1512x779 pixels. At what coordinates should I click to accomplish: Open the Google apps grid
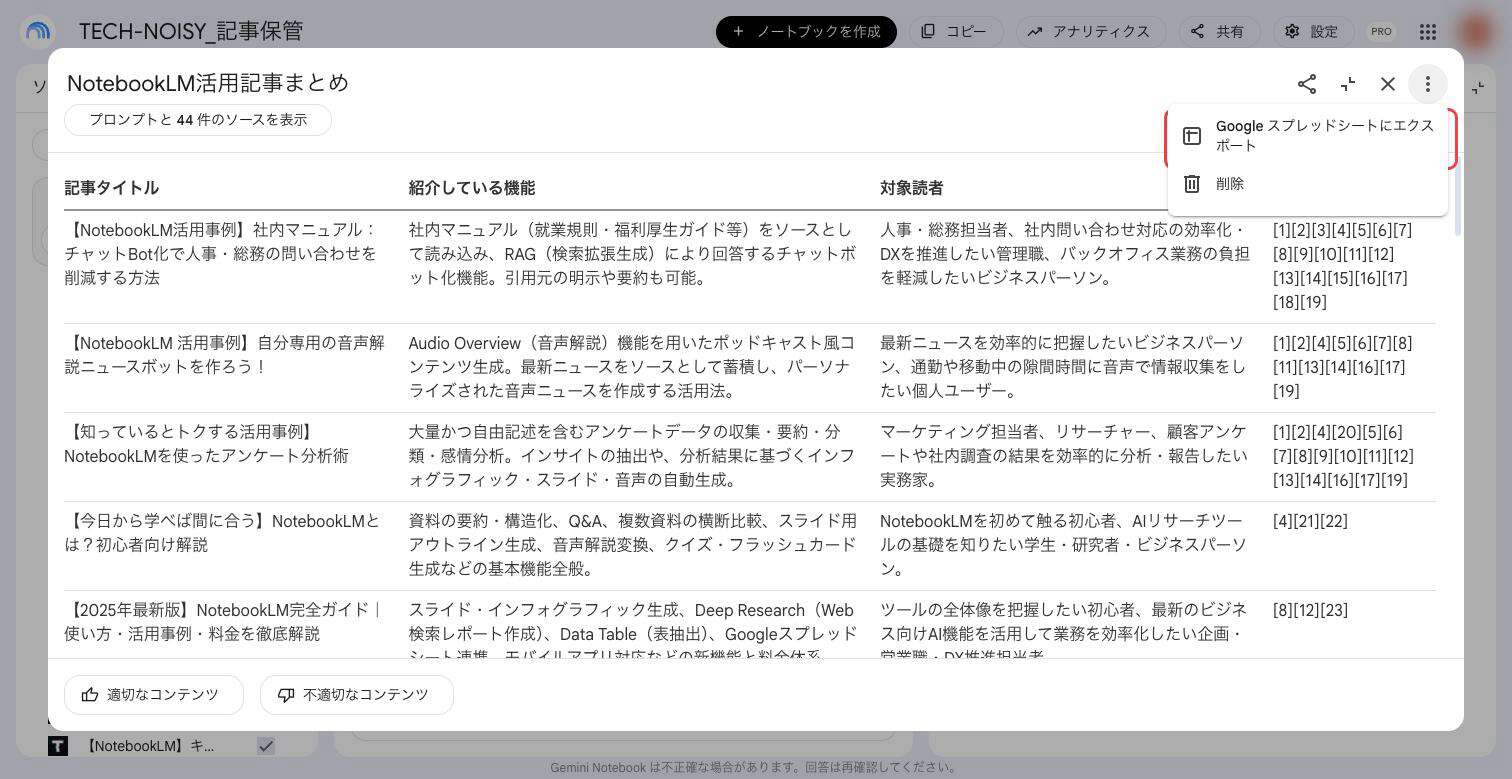(1428, 31)
